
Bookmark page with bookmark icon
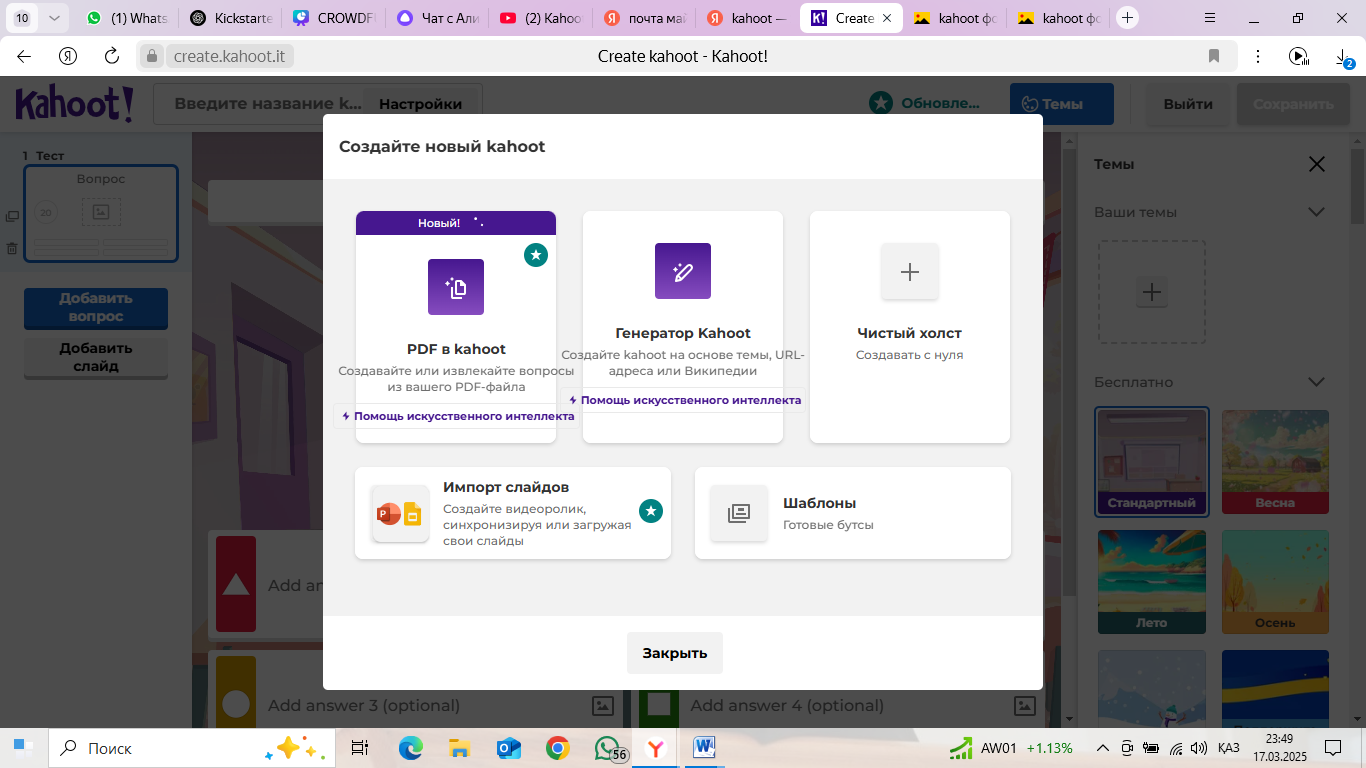point(1214,56)
